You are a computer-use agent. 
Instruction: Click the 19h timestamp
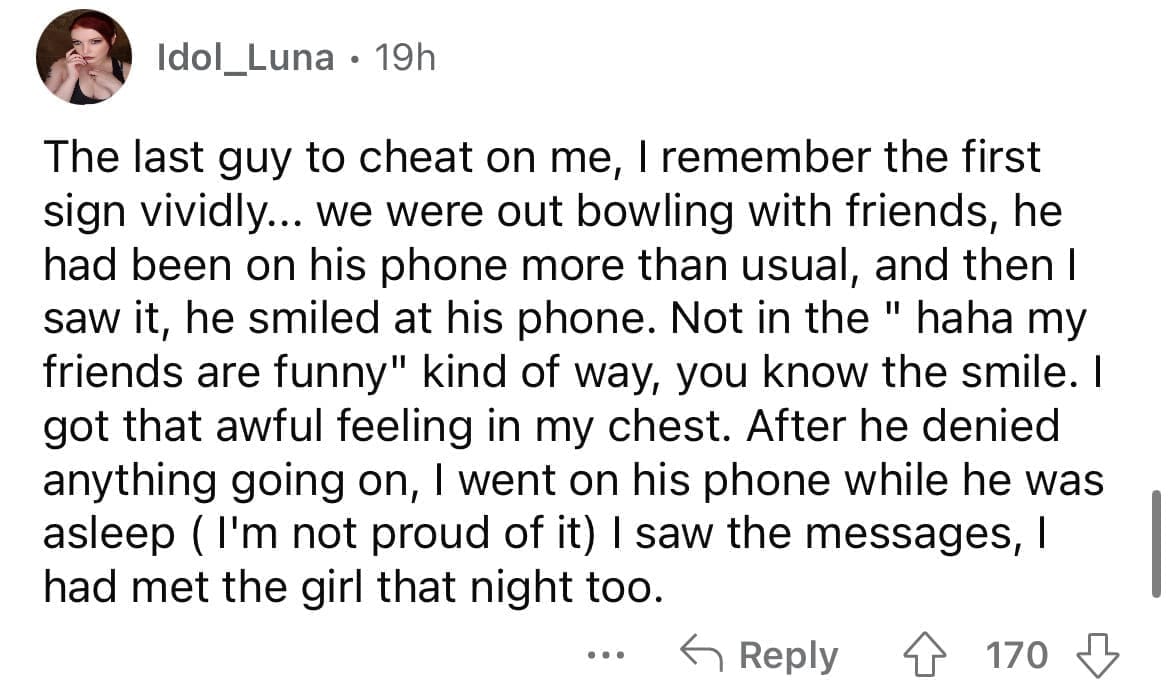point(403,59)
